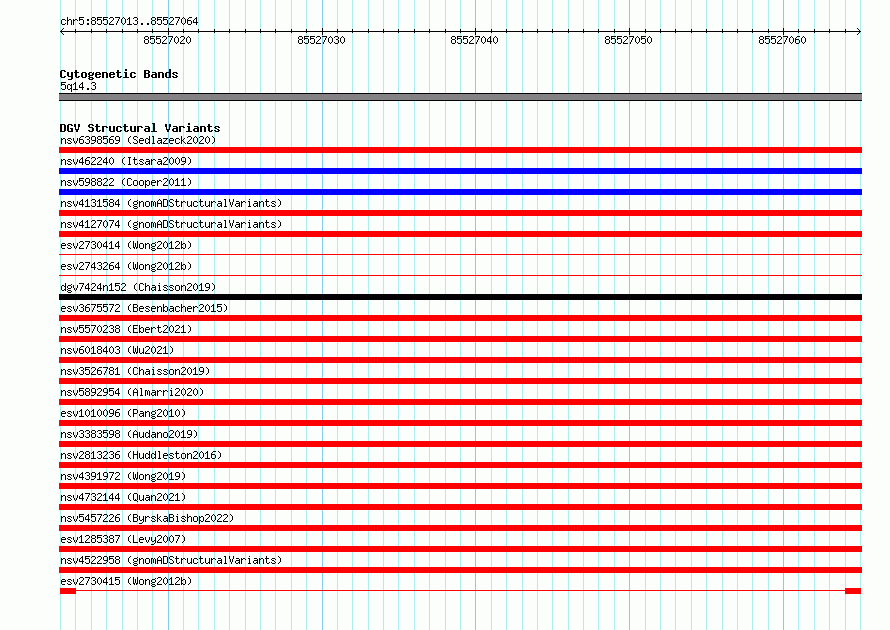The image size is (890, 630).
Task: Open nsv4522958 gnomAD variant label
Action: (x=171, y=560)
